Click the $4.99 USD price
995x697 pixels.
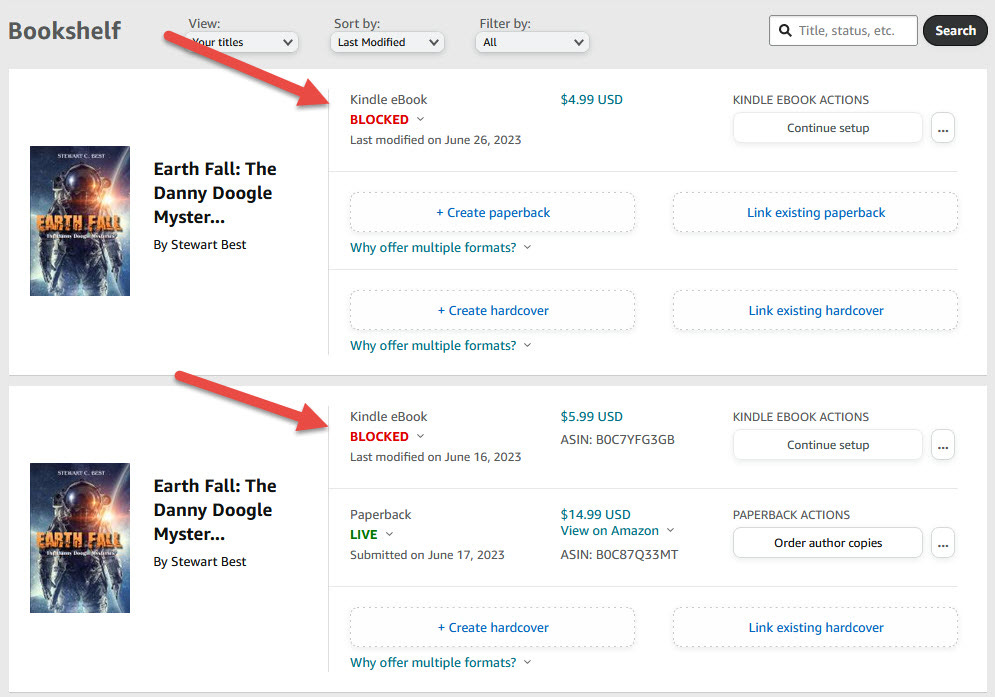pyautogui.click(x=591, y=100)
